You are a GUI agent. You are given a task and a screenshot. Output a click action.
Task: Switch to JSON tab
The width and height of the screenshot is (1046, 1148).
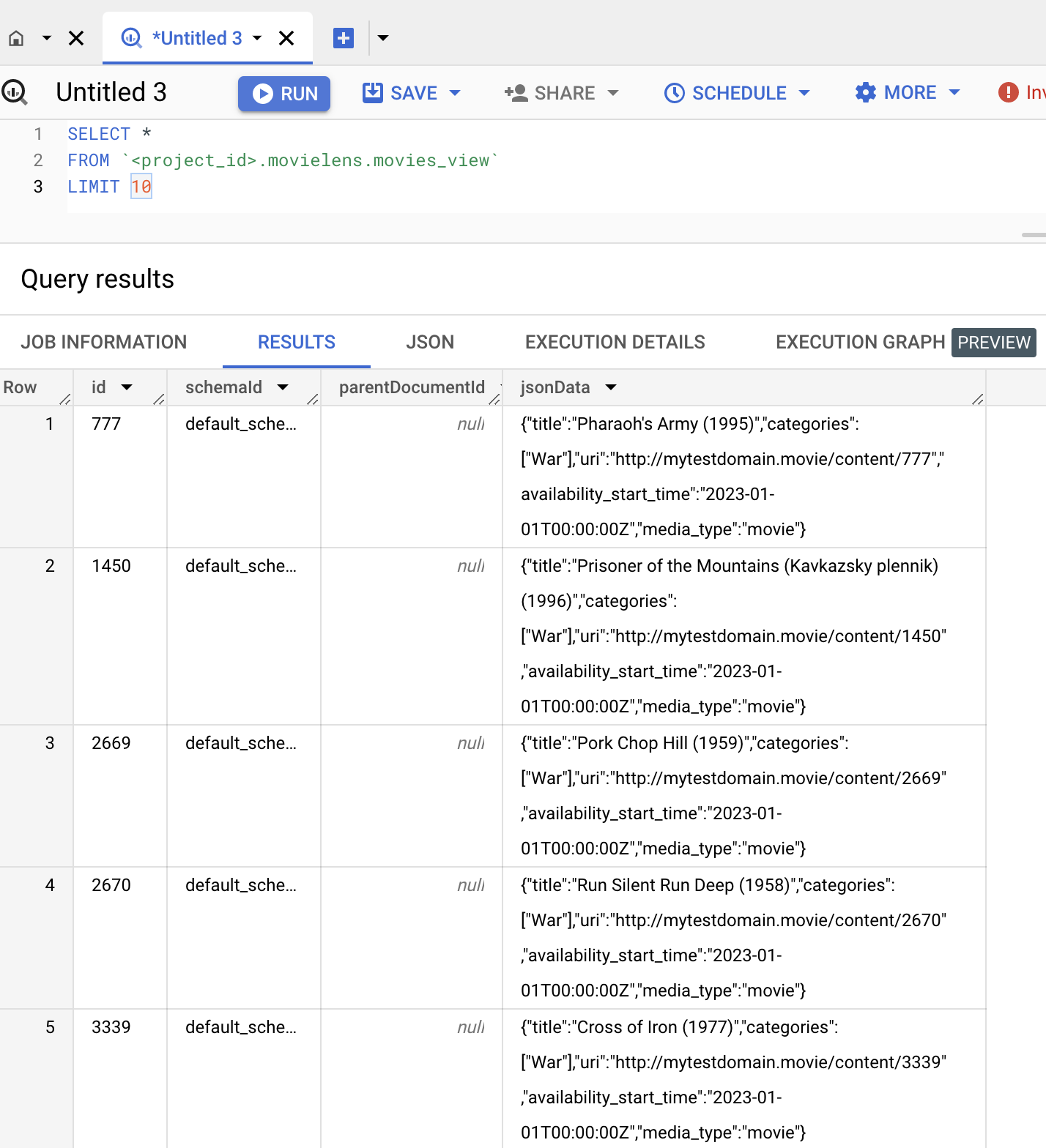[430, 342]
